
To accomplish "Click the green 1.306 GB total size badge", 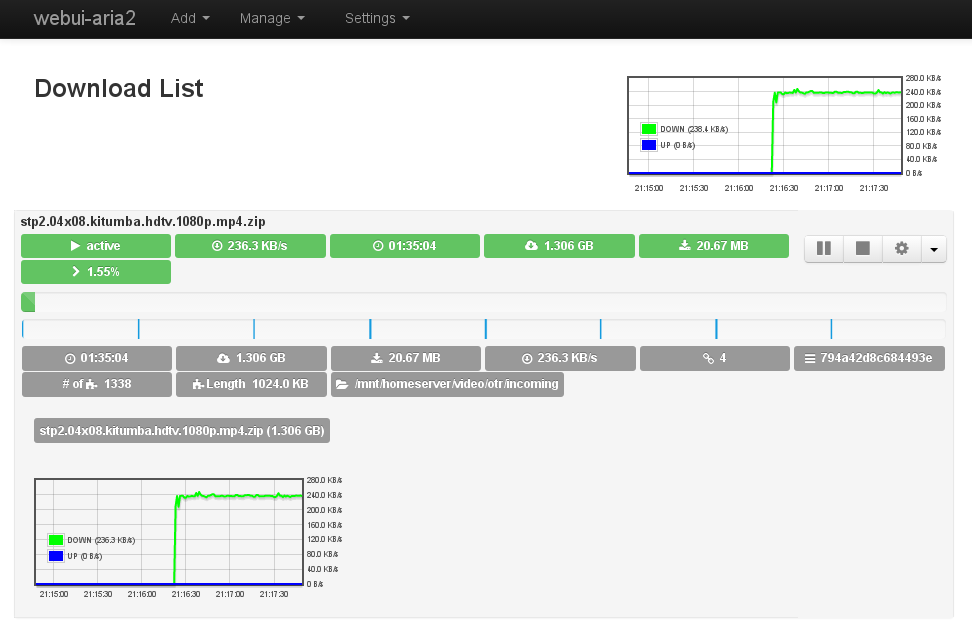I will click(x=559, y=246).
